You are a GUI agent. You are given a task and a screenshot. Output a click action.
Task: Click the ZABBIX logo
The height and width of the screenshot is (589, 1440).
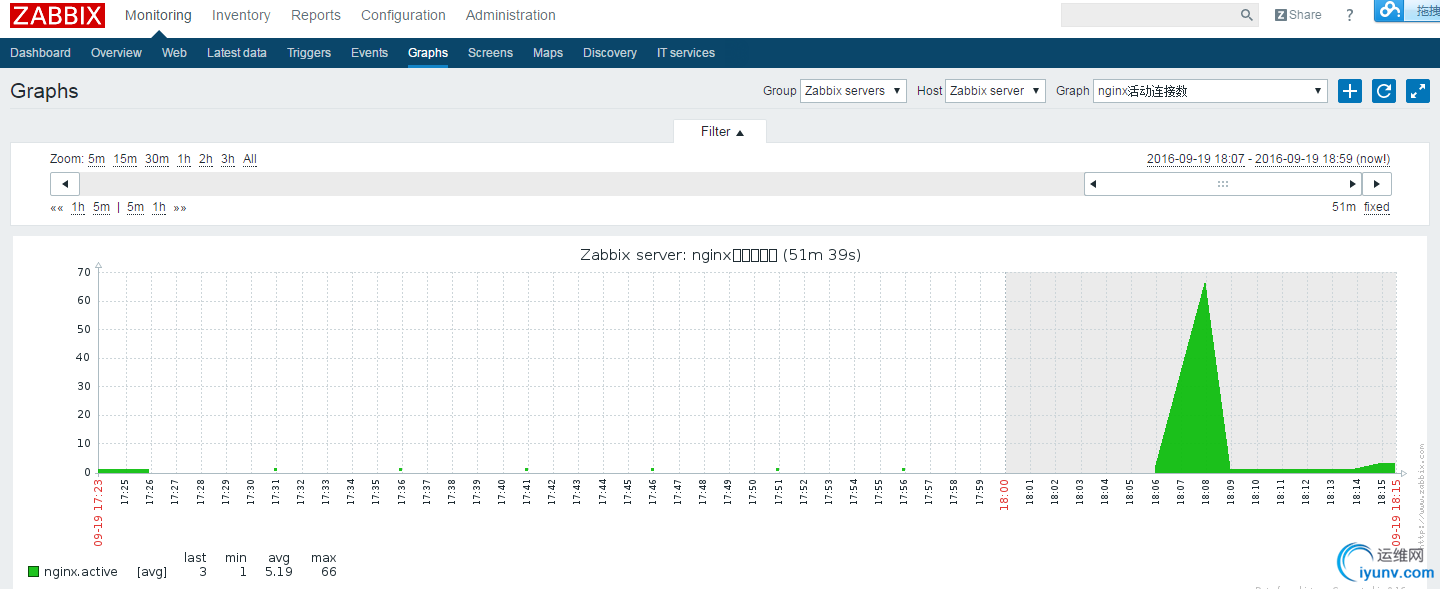coord(57,15)
